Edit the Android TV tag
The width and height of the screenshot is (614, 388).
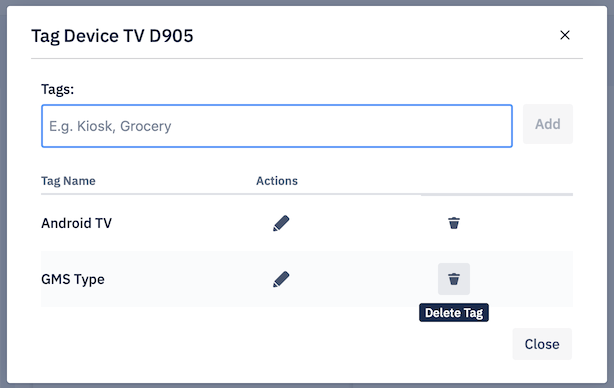pyautogui.click(x=281, y=223)
